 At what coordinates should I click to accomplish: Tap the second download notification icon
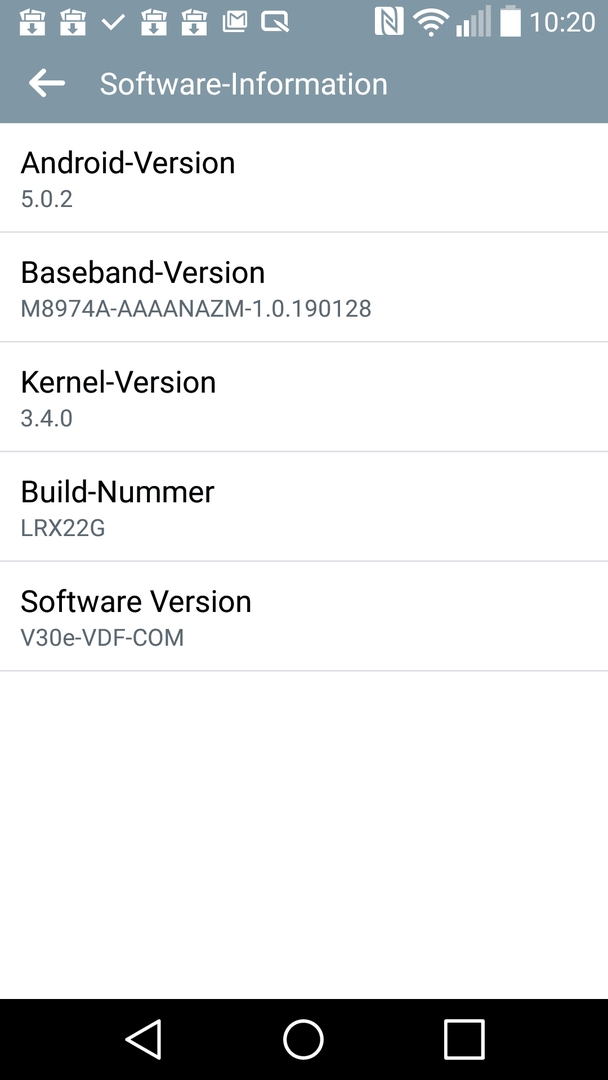click(x=72, y=22)
